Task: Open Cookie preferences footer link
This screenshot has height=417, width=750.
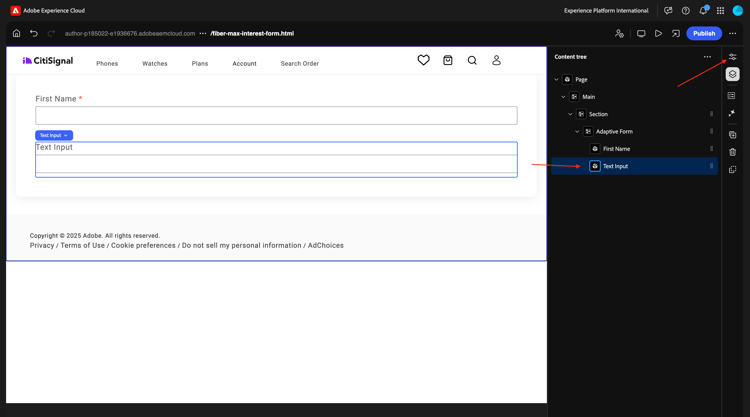Action: pyautogui.click(x=143, y=245)
